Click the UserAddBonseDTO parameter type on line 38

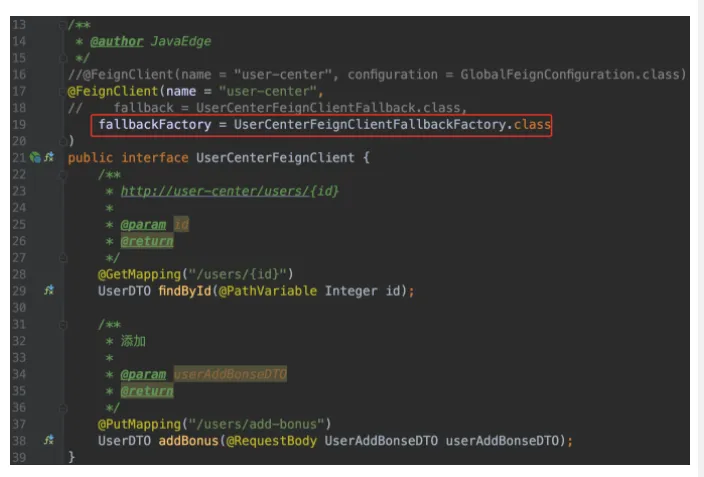(x=381, y=441)
